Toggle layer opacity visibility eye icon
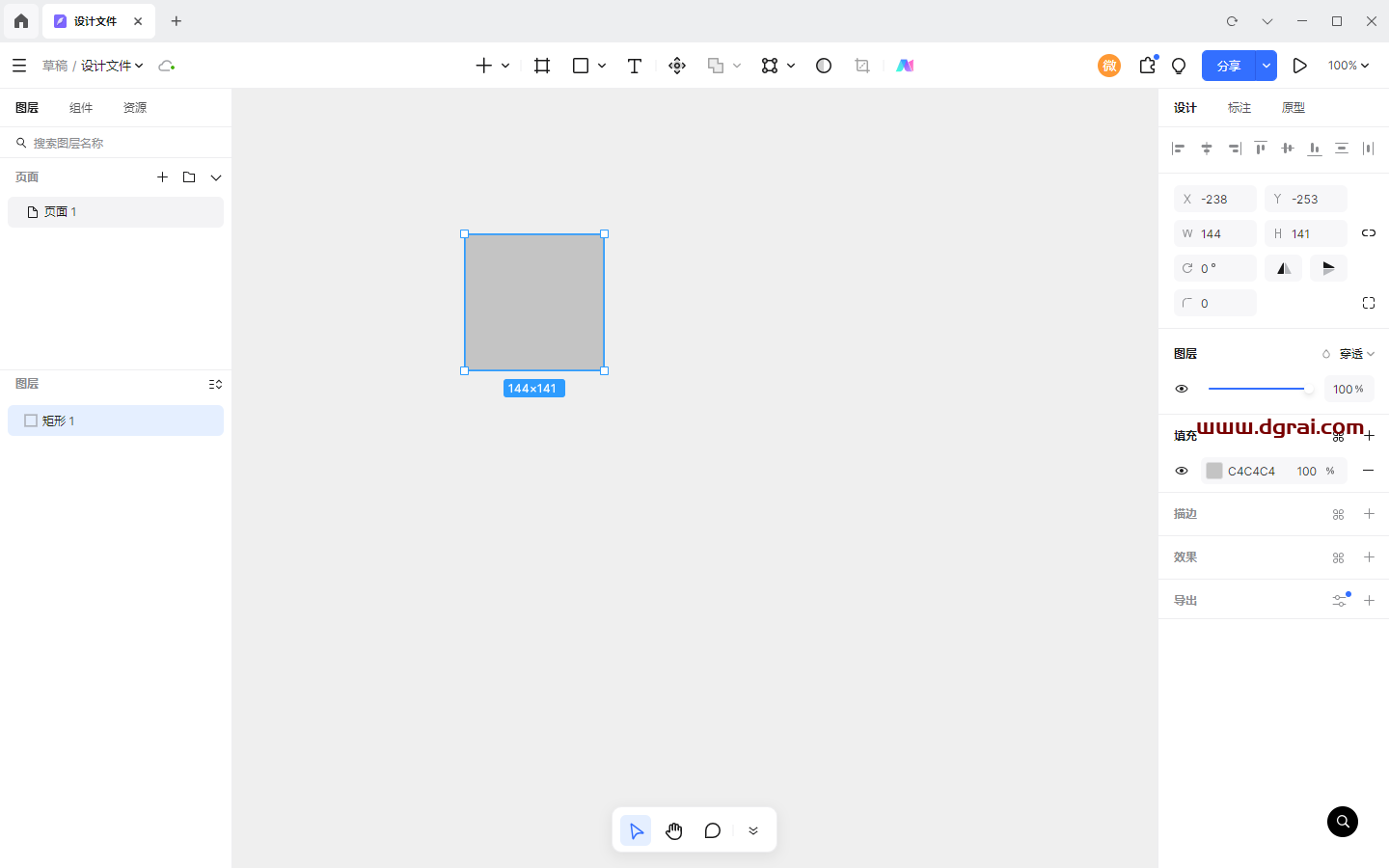Viewport: 1389px width, 868px height. point(1182,389)
